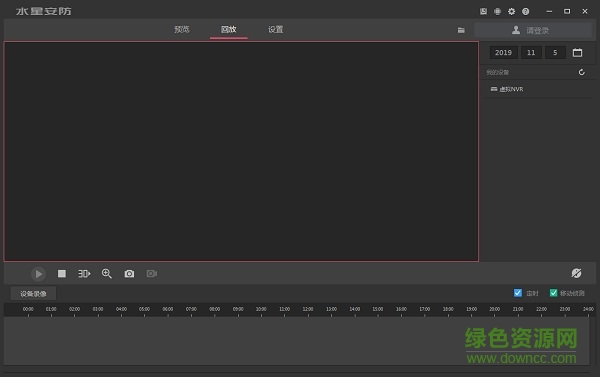Viewport: 600px width, 377px height.
Task: Click the first title bar icon left of globe
Action: [x=483, y=11]
